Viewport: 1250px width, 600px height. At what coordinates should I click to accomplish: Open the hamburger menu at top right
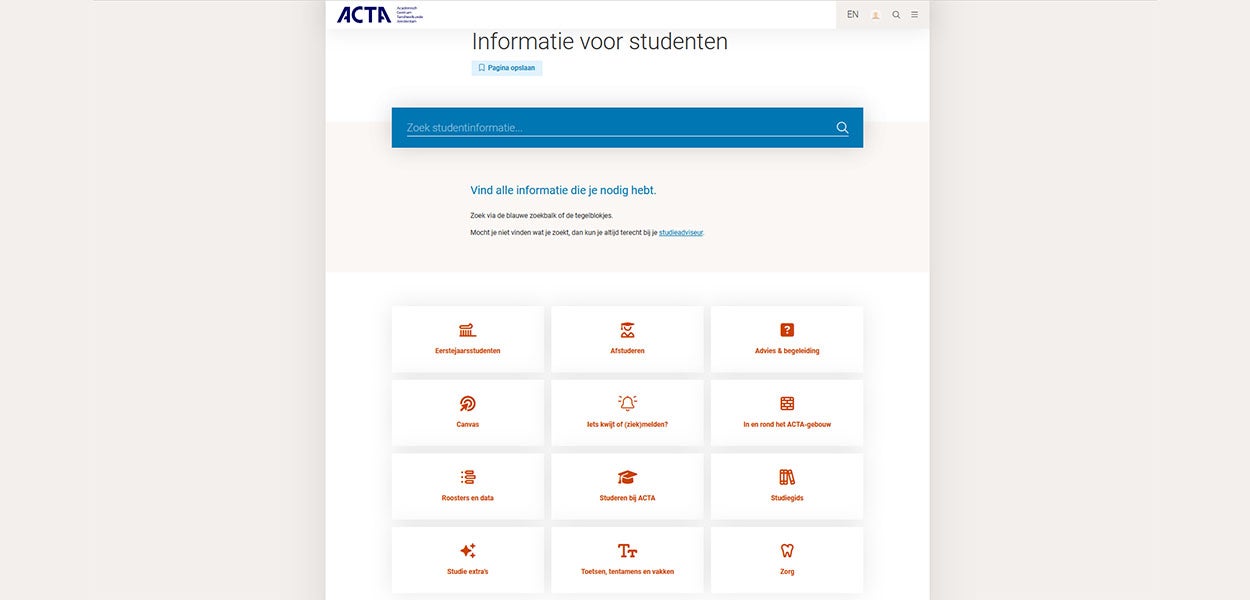(914, 14)
